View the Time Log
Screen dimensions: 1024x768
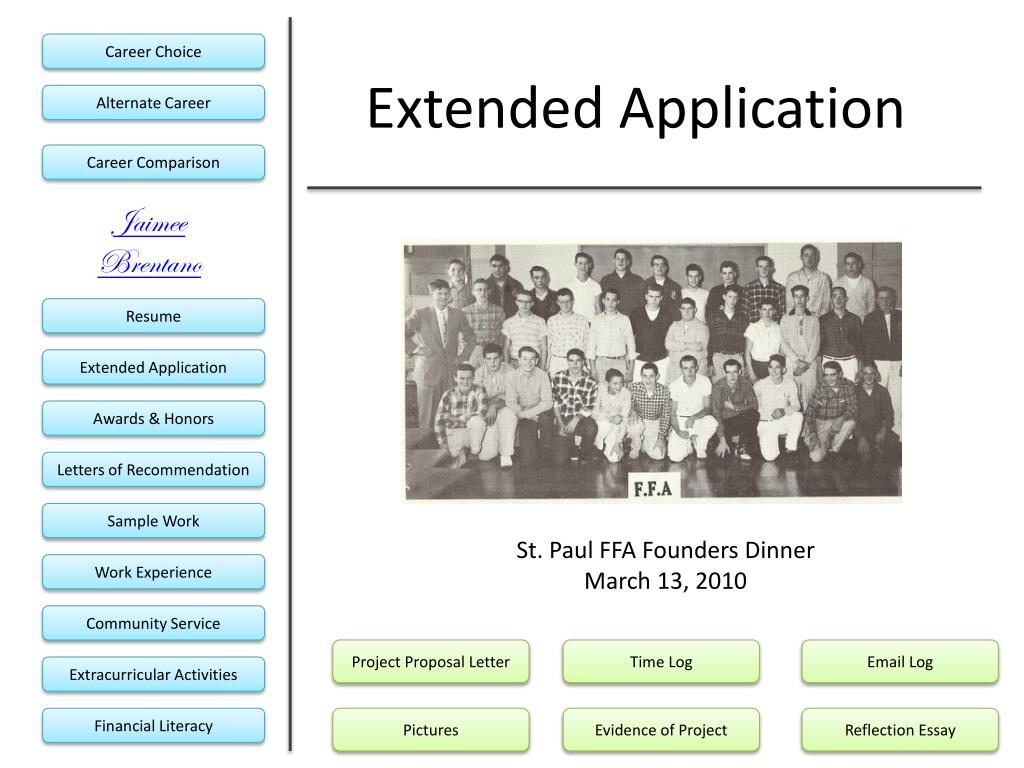[661, 662]
